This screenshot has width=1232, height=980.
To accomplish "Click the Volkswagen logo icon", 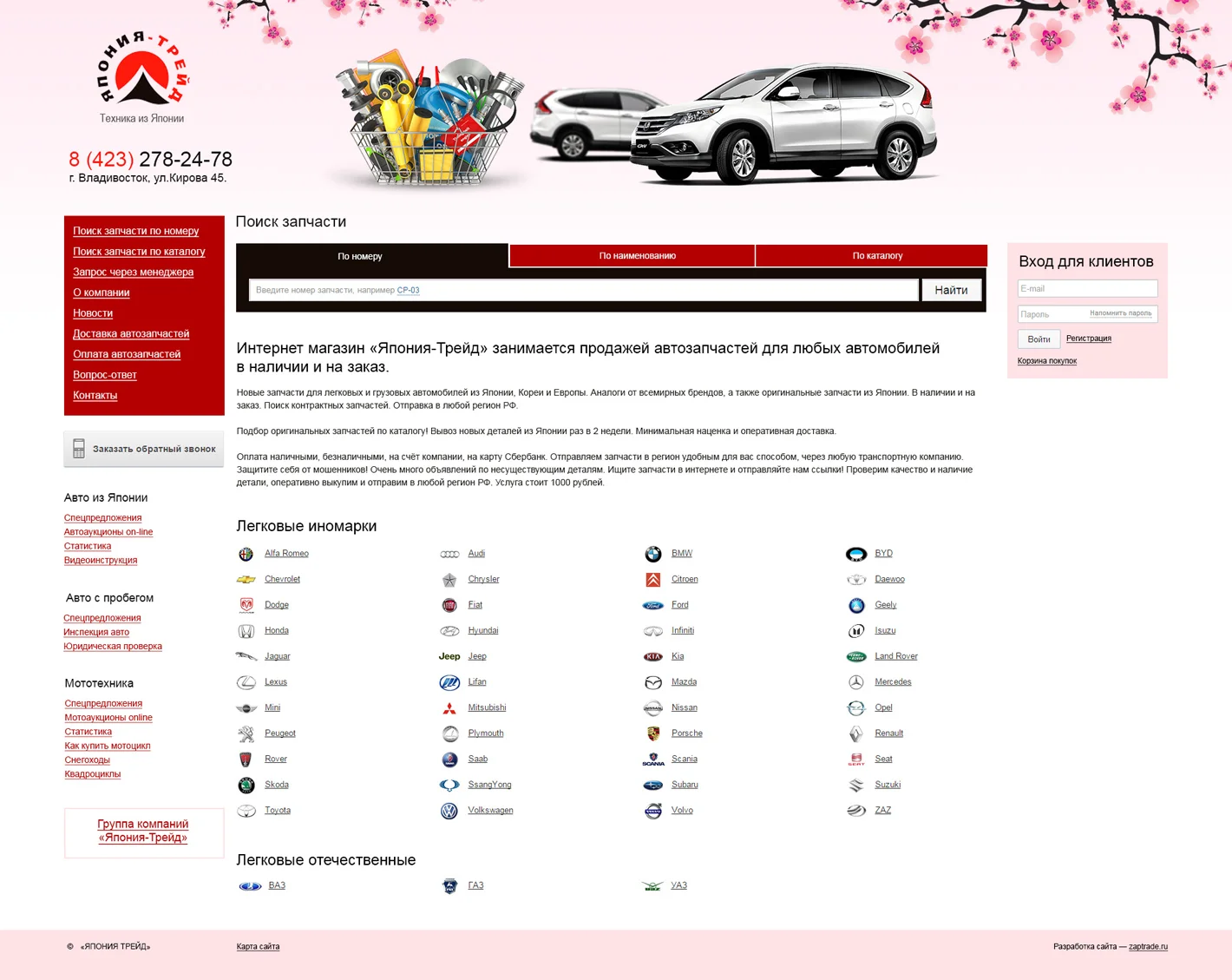I will point(449,811).
